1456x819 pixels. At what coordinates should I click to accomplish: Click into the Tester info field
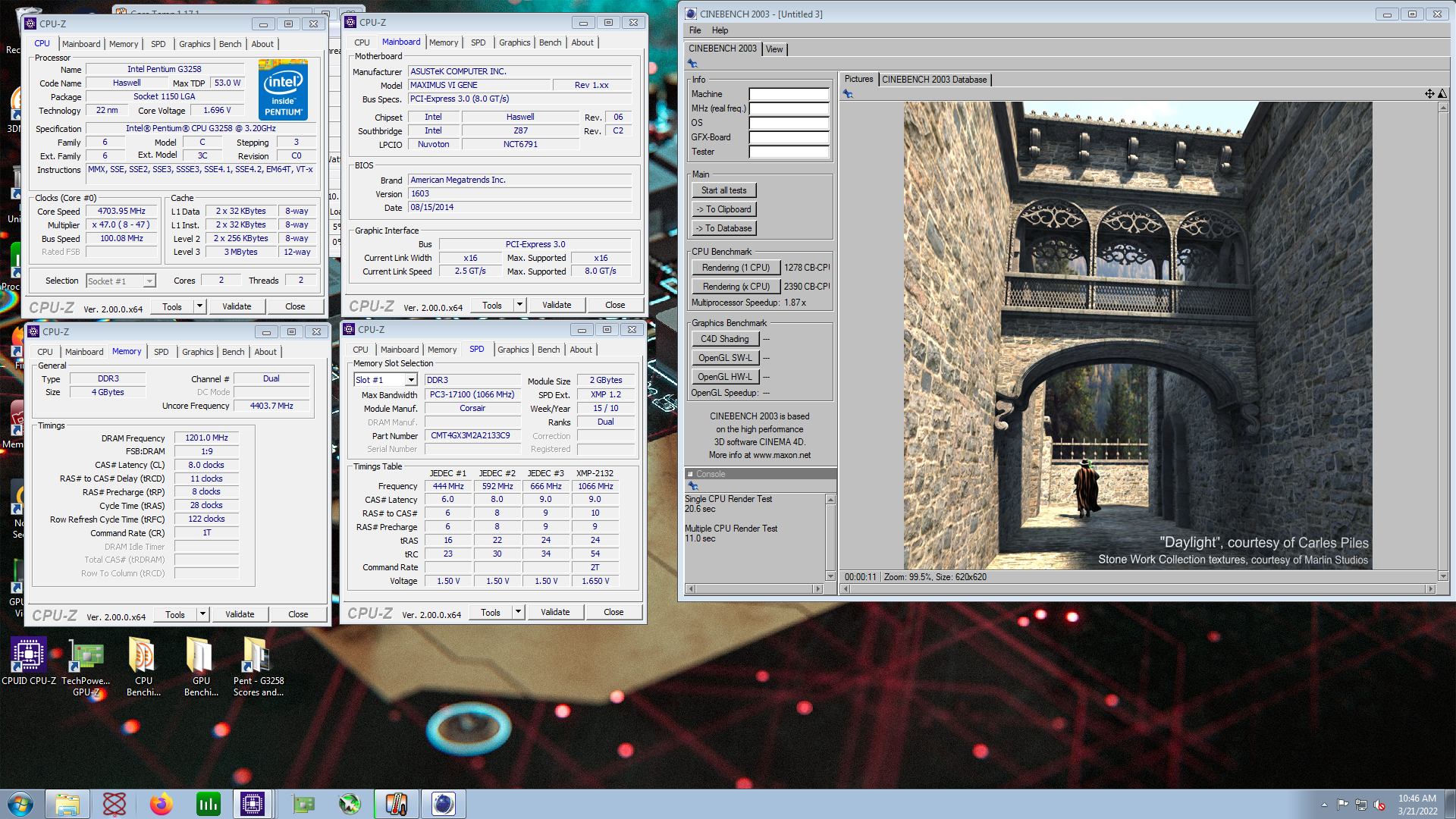[x=789, y=152]
